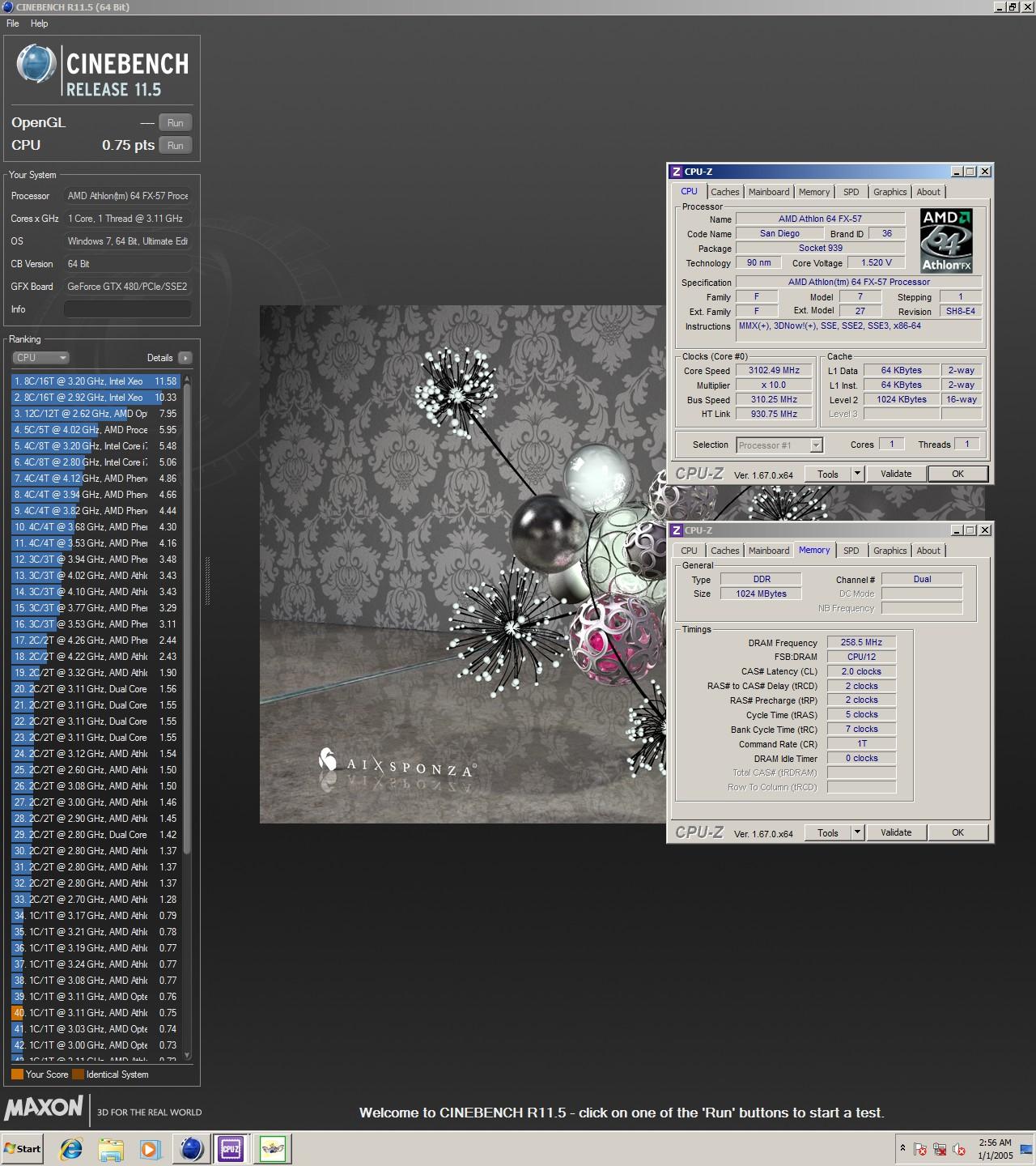Click the last taskbar application icon
This screenshot has height=1166, width=1036.
tap(273, 1148)
